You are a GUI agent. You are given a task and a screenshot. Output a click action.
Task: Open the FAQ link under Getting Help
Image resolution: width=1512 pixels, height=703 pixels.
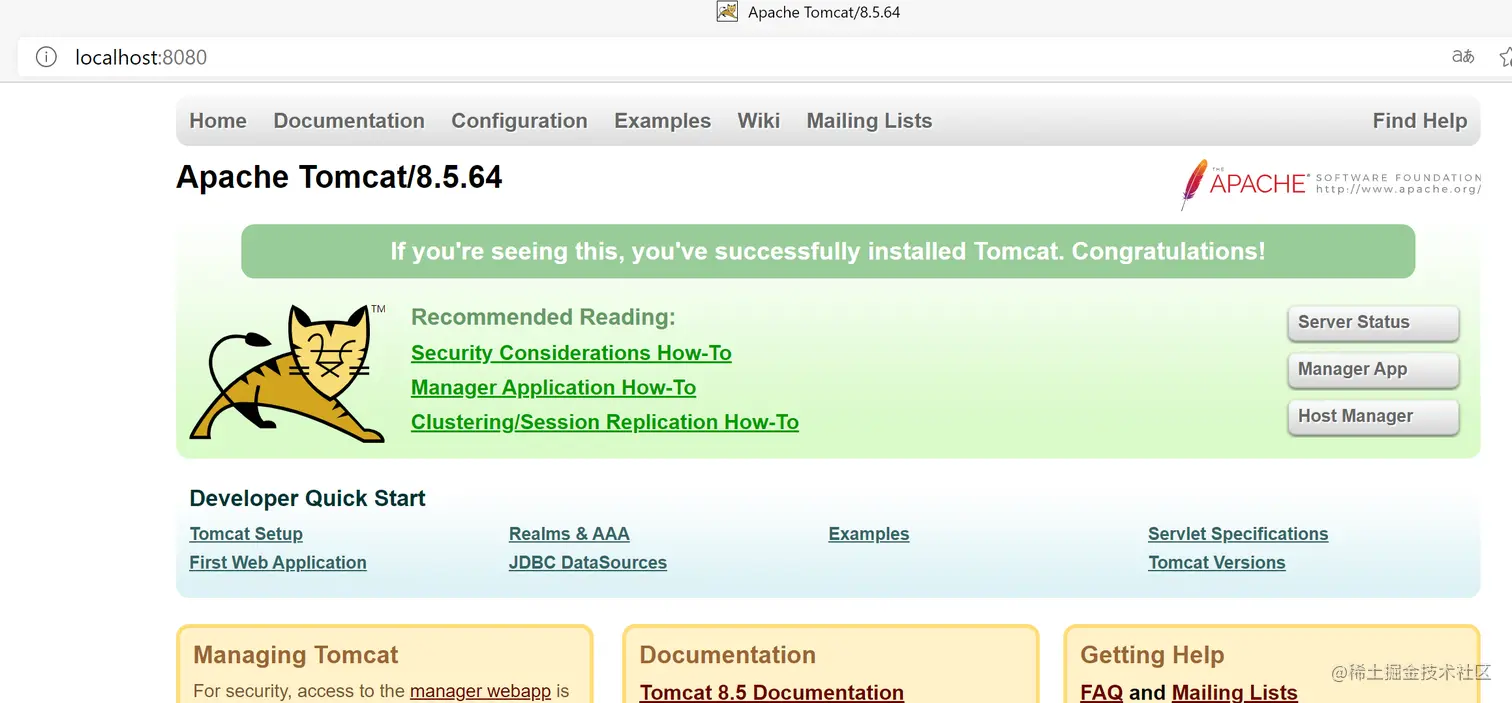[x=1102, y=692]
